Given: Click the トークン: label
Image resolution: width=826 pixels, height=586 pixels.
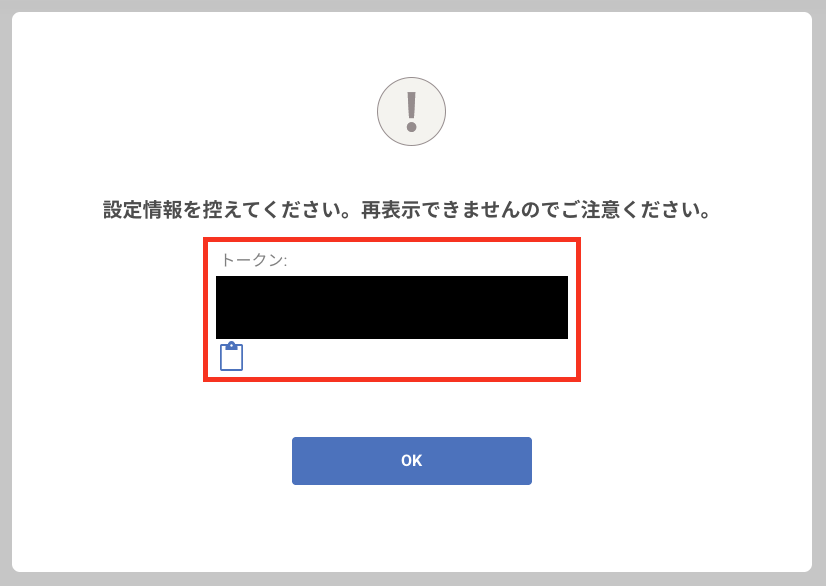Looking at the screenshot, I should [x=254, y=260].
